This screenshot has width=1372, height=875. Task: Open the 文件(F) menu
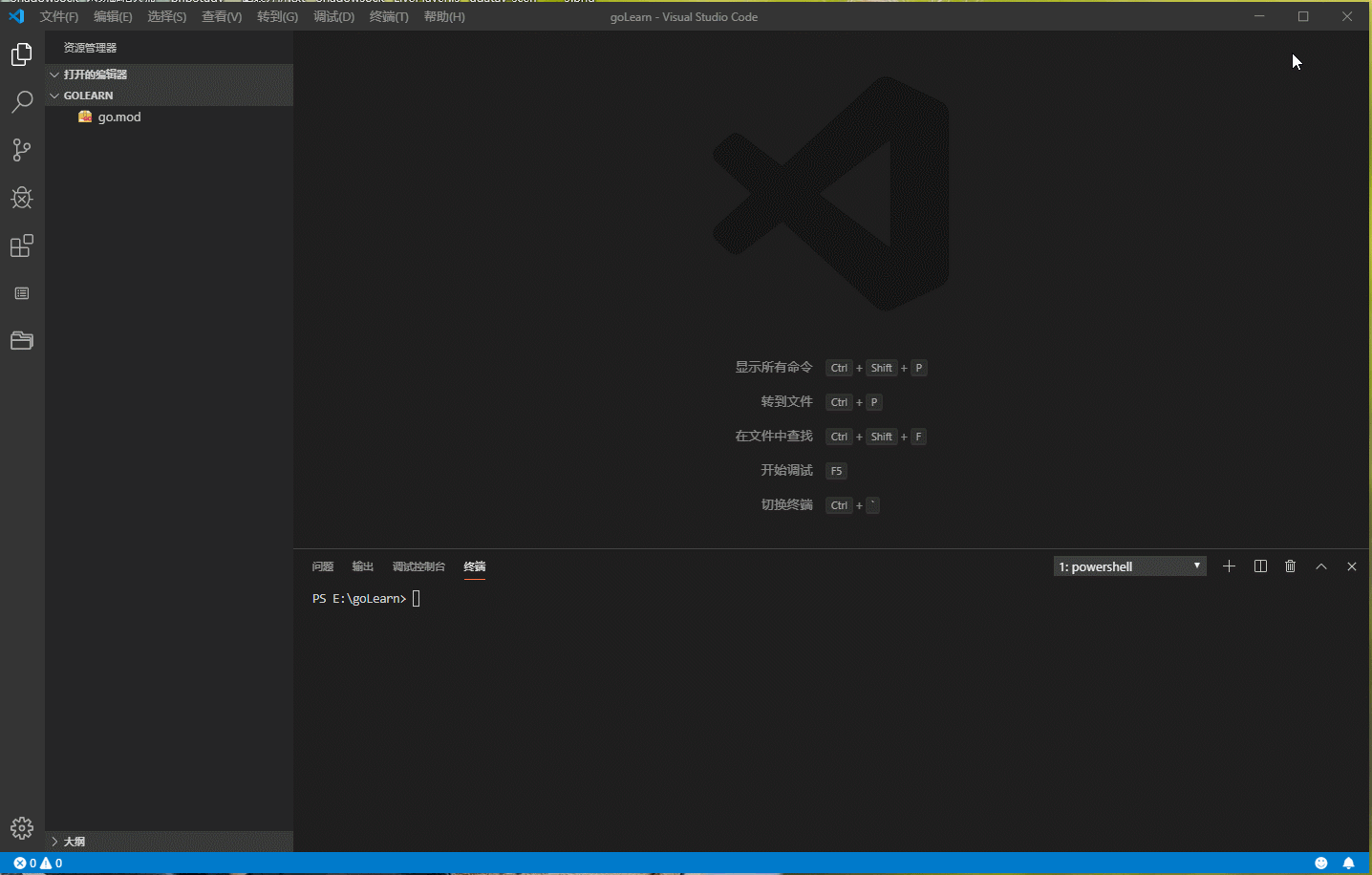click(59, 16)
